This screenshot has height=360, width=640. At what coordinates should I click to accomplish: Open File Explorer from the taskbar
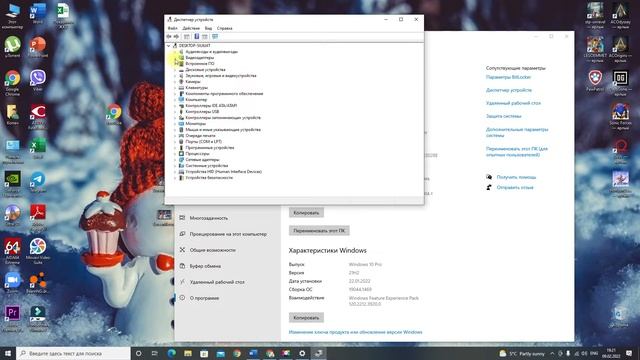tap(188, 353)
